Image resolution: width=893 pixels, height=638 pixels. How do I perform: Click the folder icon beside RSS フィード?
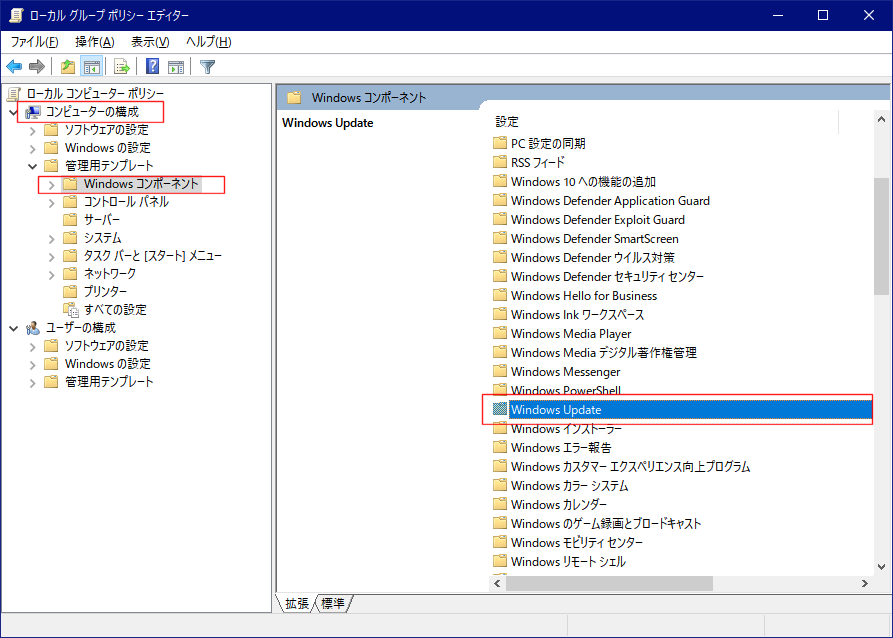(499, 162)
